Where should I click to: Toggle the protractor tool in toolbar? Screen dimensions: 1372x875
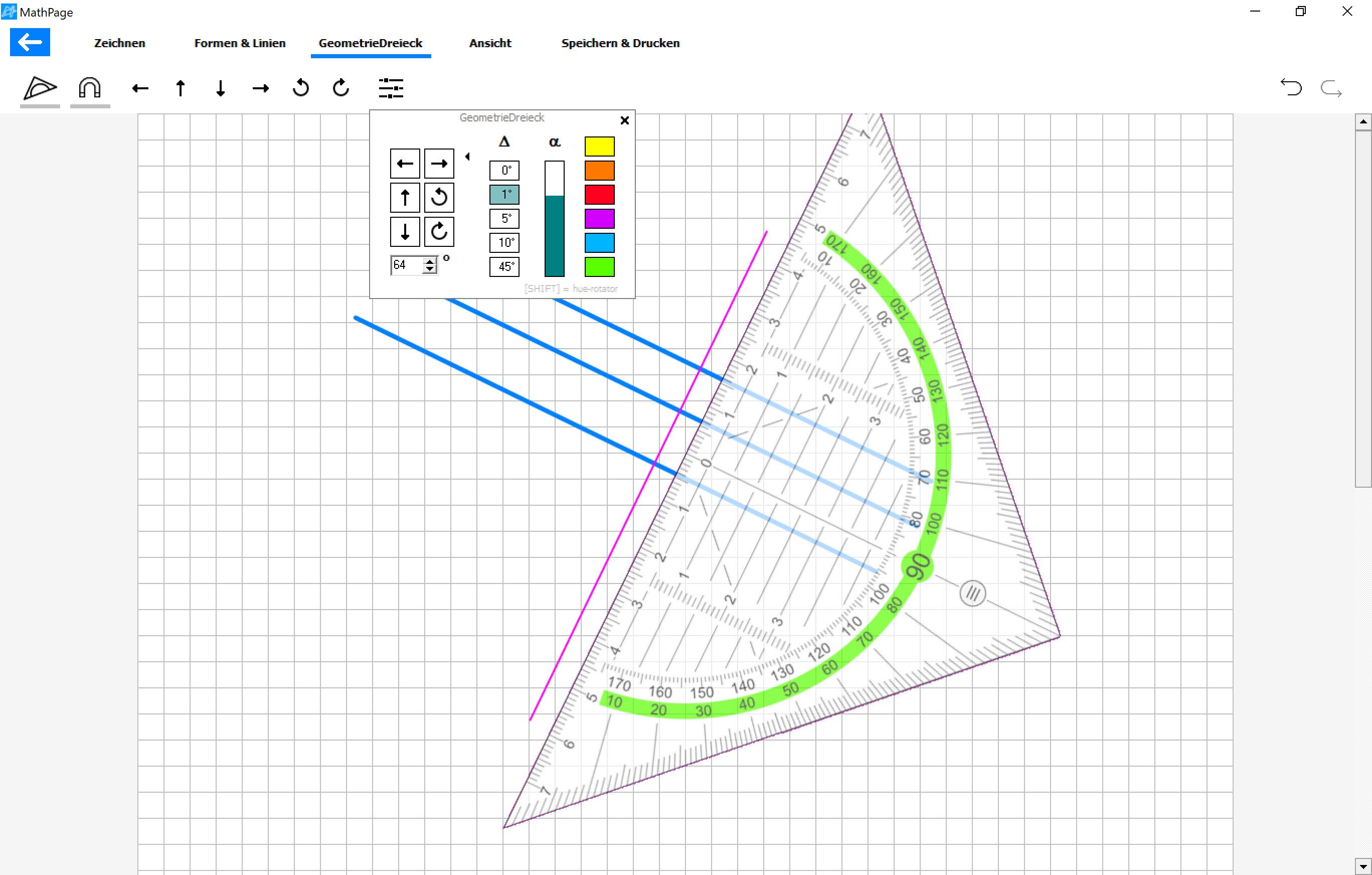[x=89, y=88]
